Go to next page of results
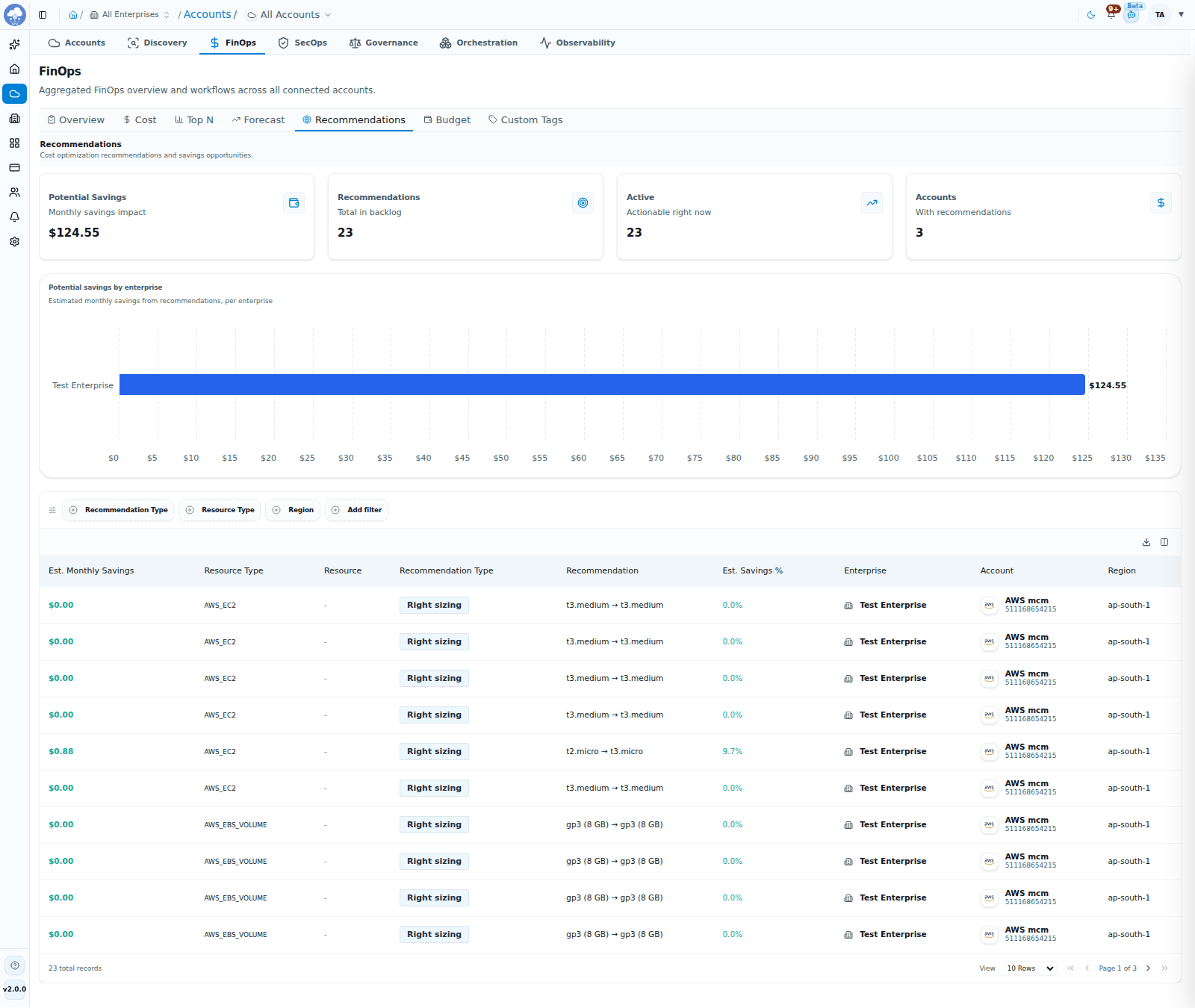 1148,968
